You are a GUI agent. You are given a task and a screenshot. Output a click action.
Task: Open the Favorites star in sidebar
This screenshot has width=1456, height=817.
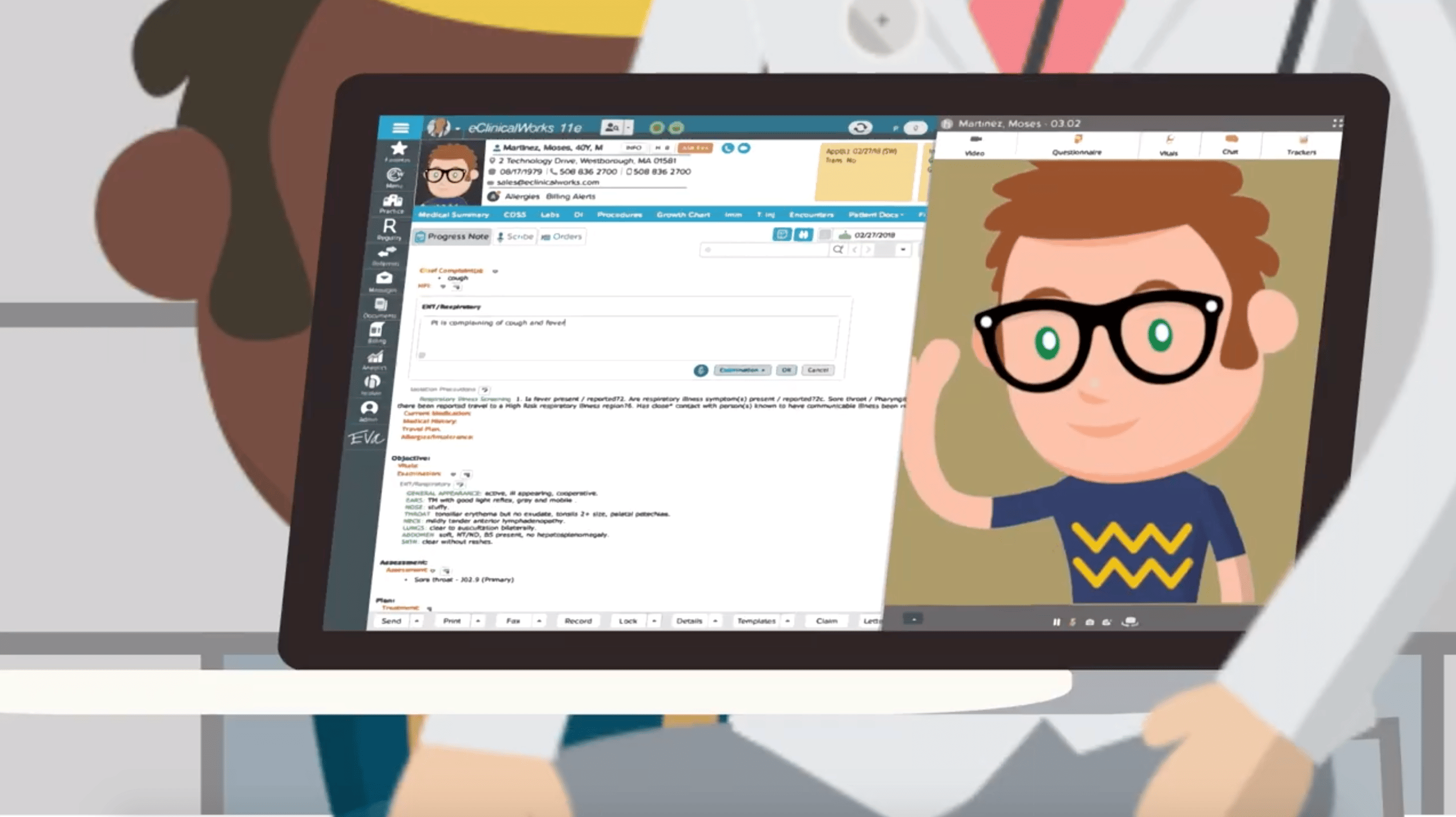point(398,150)
